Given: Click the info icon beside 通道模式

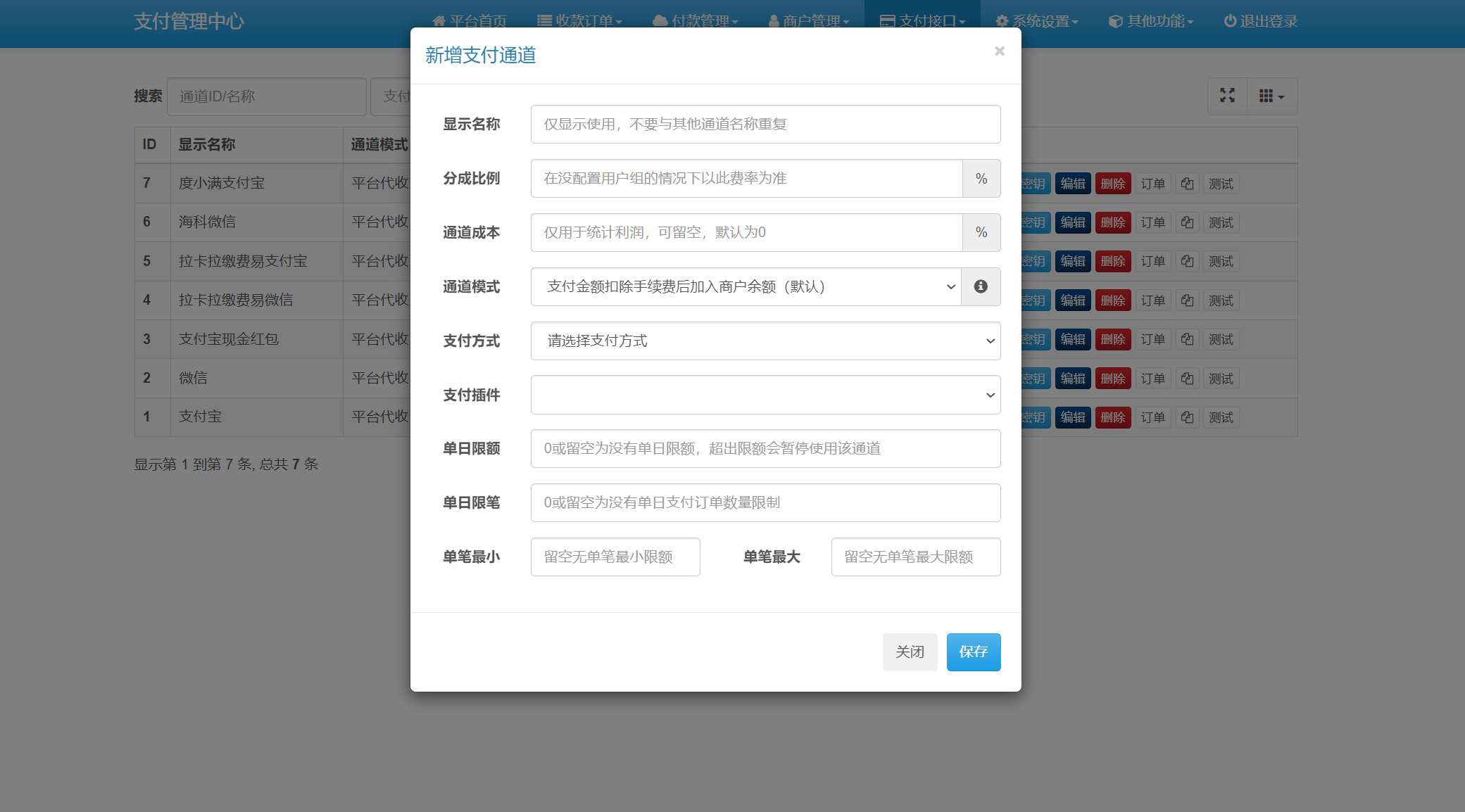Looking at the screenshot, I should (x=981, y=286).
